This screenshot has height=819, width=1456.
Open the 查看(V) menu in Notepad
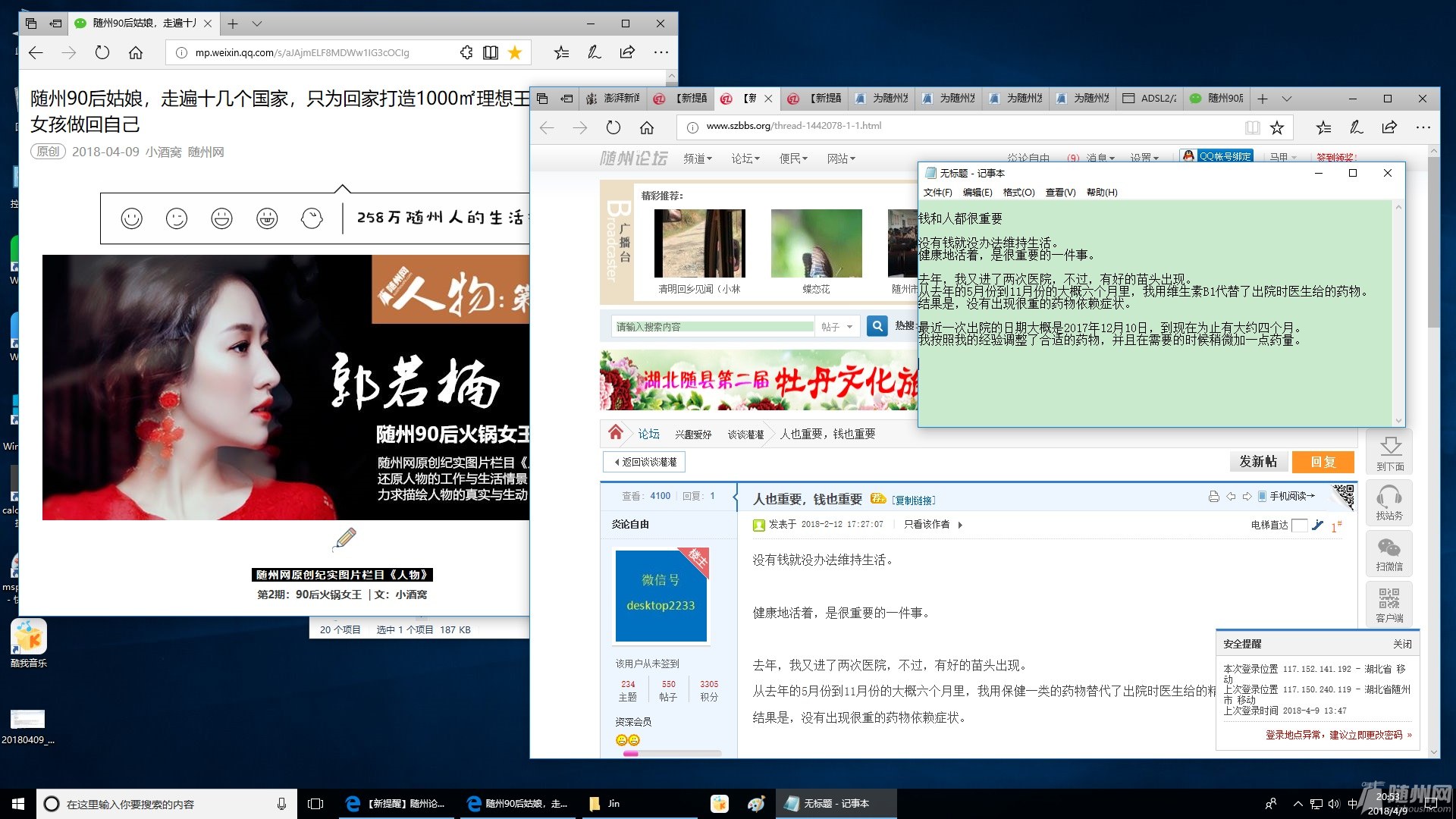(x=1061, y=193)
